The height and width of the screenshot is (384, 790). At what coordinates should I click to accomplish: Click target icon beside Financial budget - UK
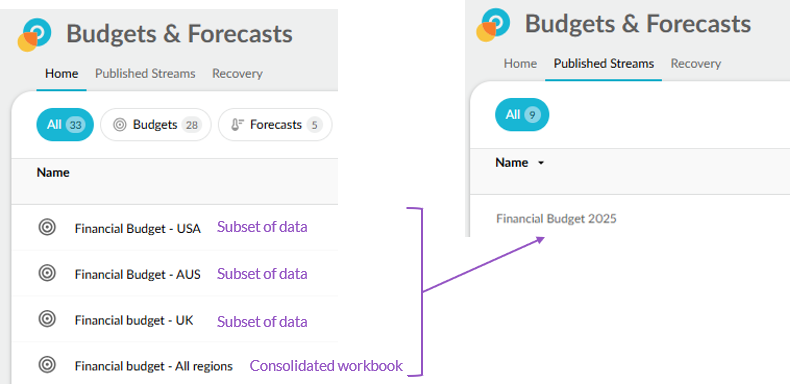(47, 319)
